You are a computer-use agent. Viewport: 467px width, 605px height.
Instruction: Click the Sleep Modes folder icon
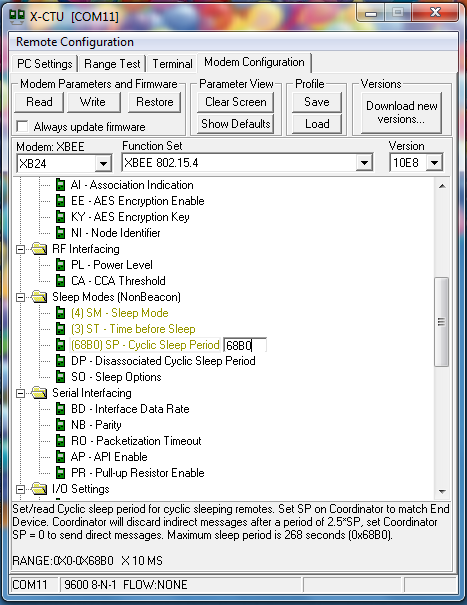(39, 297)
